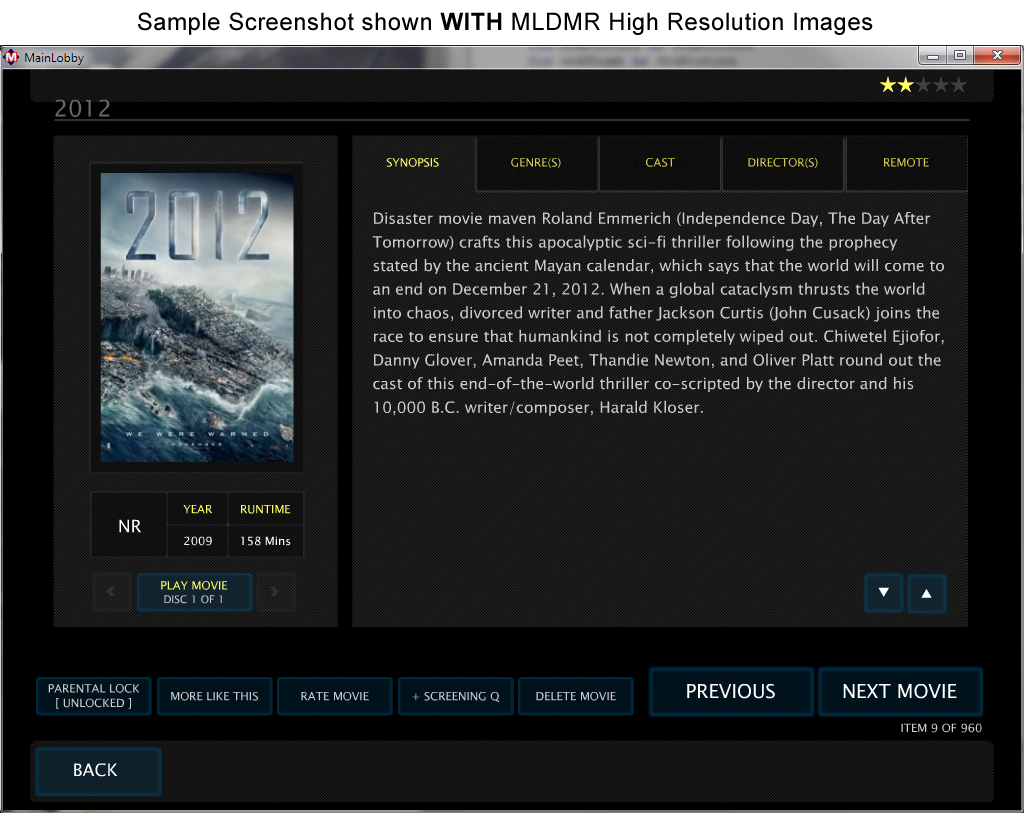Click the MainLobby app icon in title bar
Image resolution: width=1024 pixels, height=813 pixels.
(11, 57)
